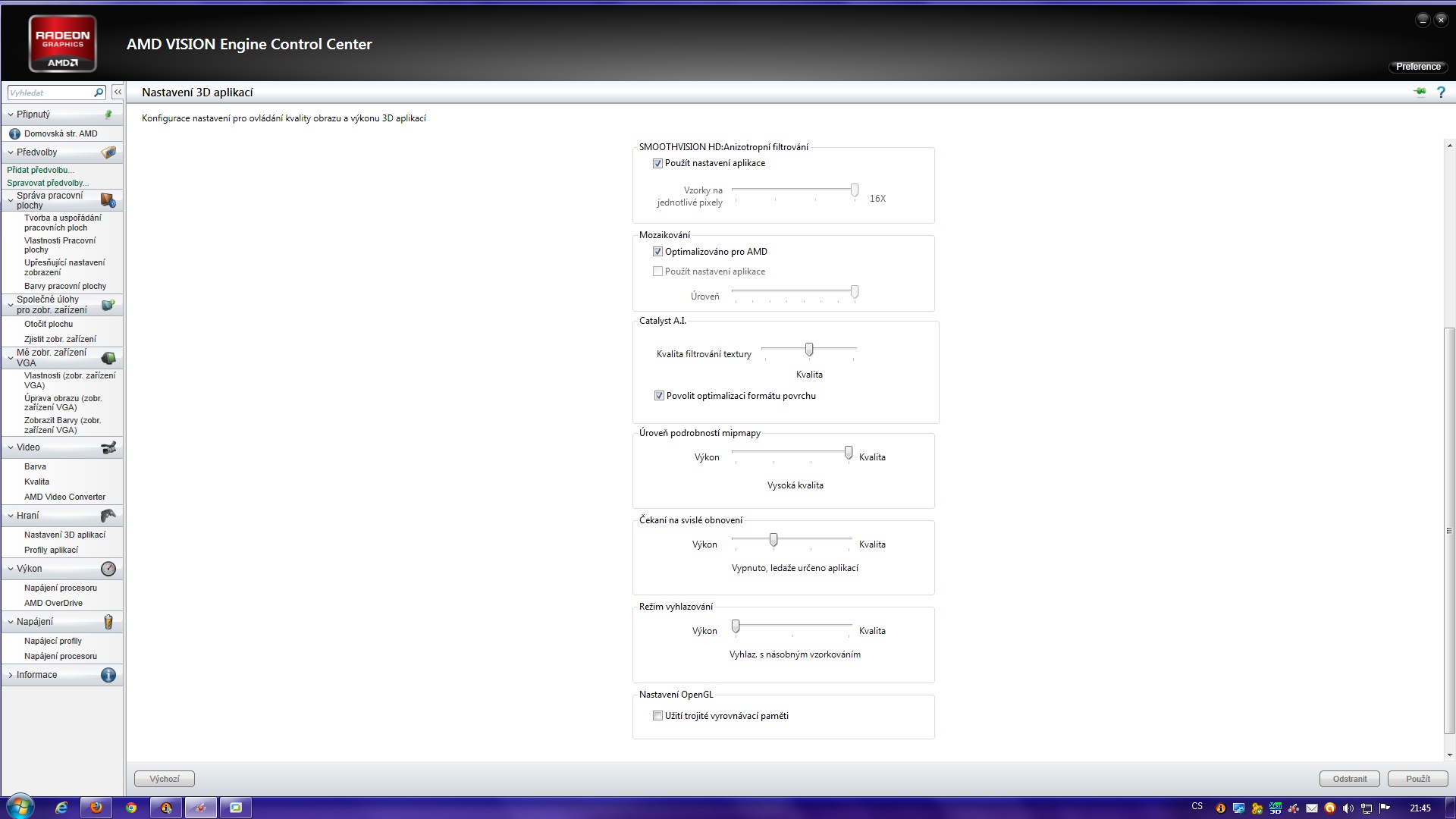Toggle Optimalizováno pro AMD checkbox
Screen dimensions: 1456x819
pyautogui.click(x=657, y=252)
